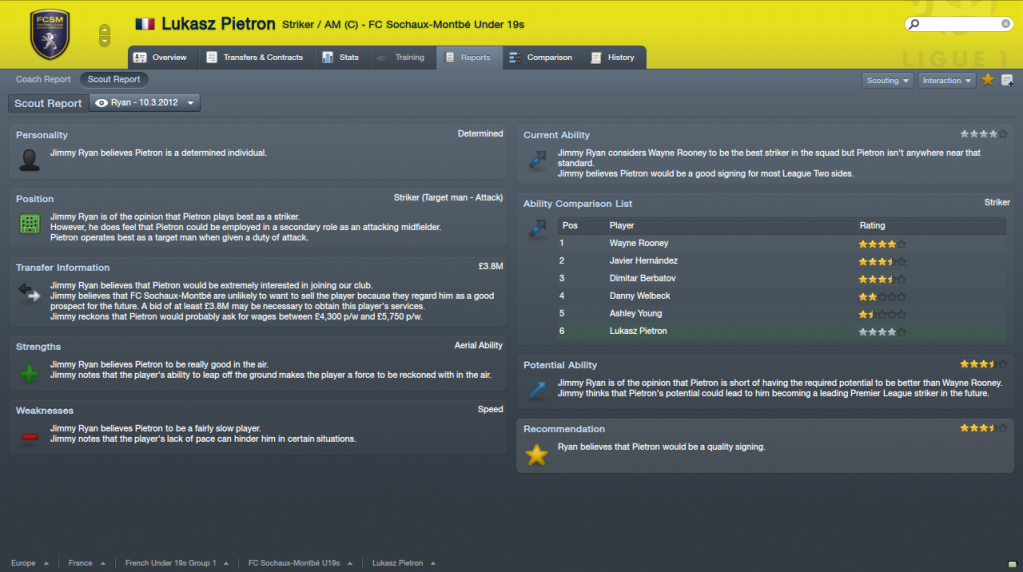Switch to the Transfers & Contracts tab
The image size is (1023, 572).
(255, 57)
